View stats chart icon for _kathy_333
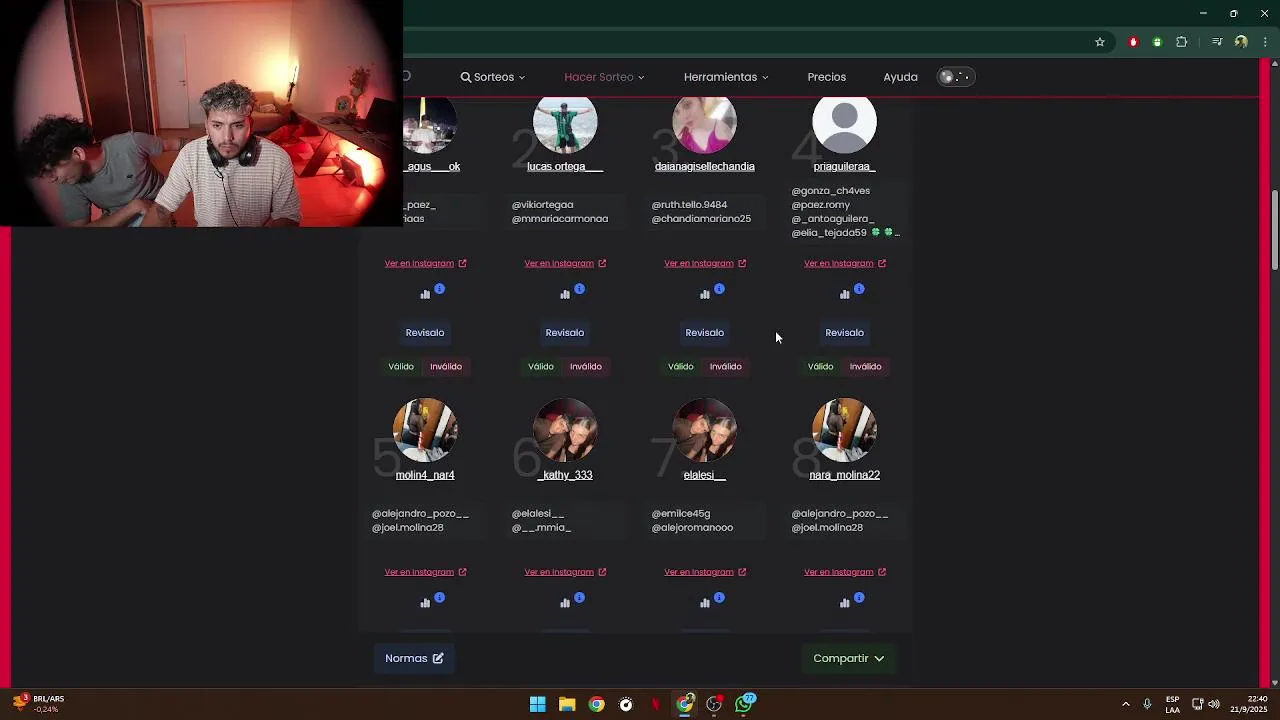This screenshot has height=720, width=1280. pyautogui.click(x=565, y=603)
